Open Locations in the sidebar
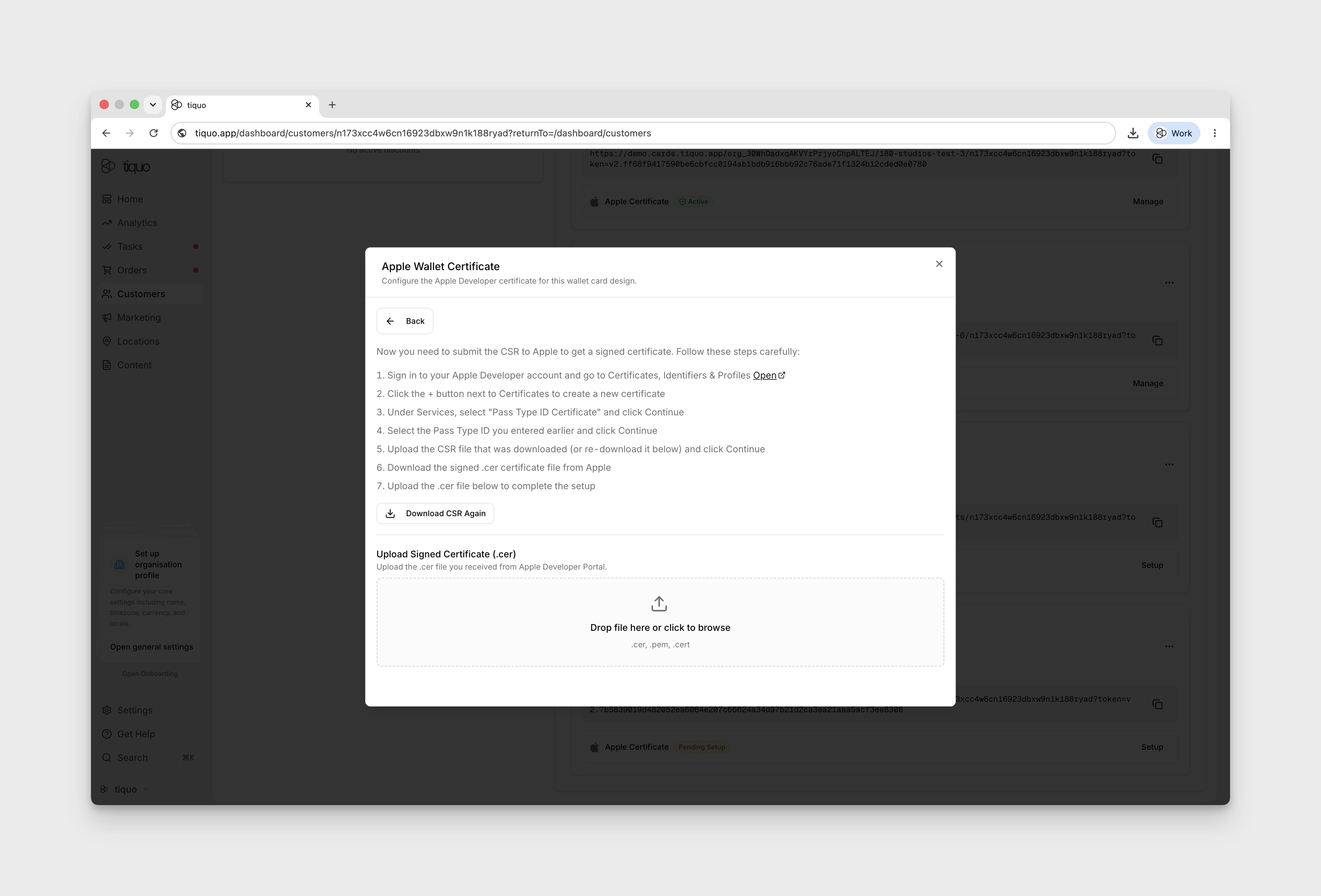The image size is (1321, 896). click(x=150, y=342)
